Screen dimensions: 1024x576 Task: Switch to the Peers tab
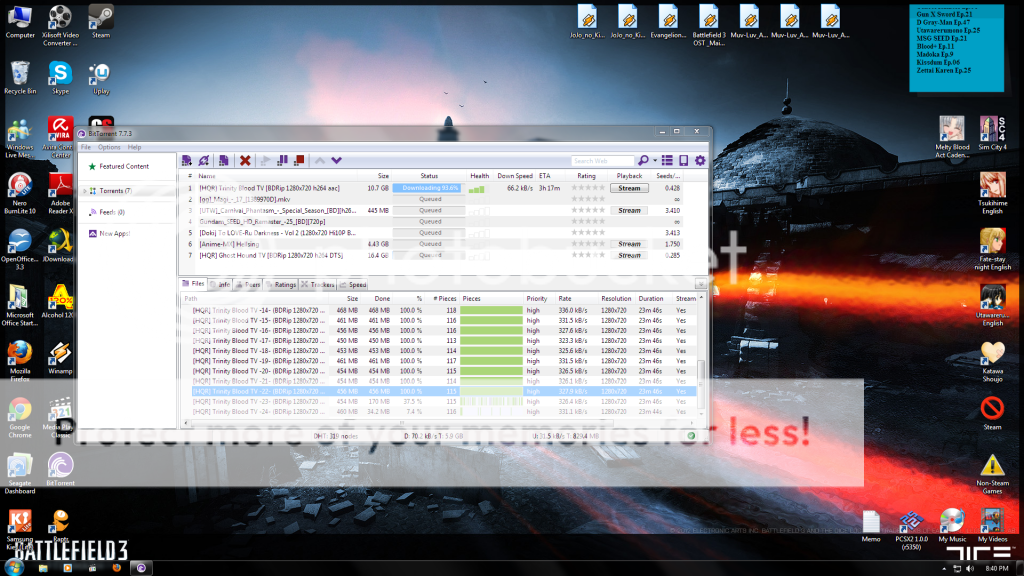[x=250, y=284]
